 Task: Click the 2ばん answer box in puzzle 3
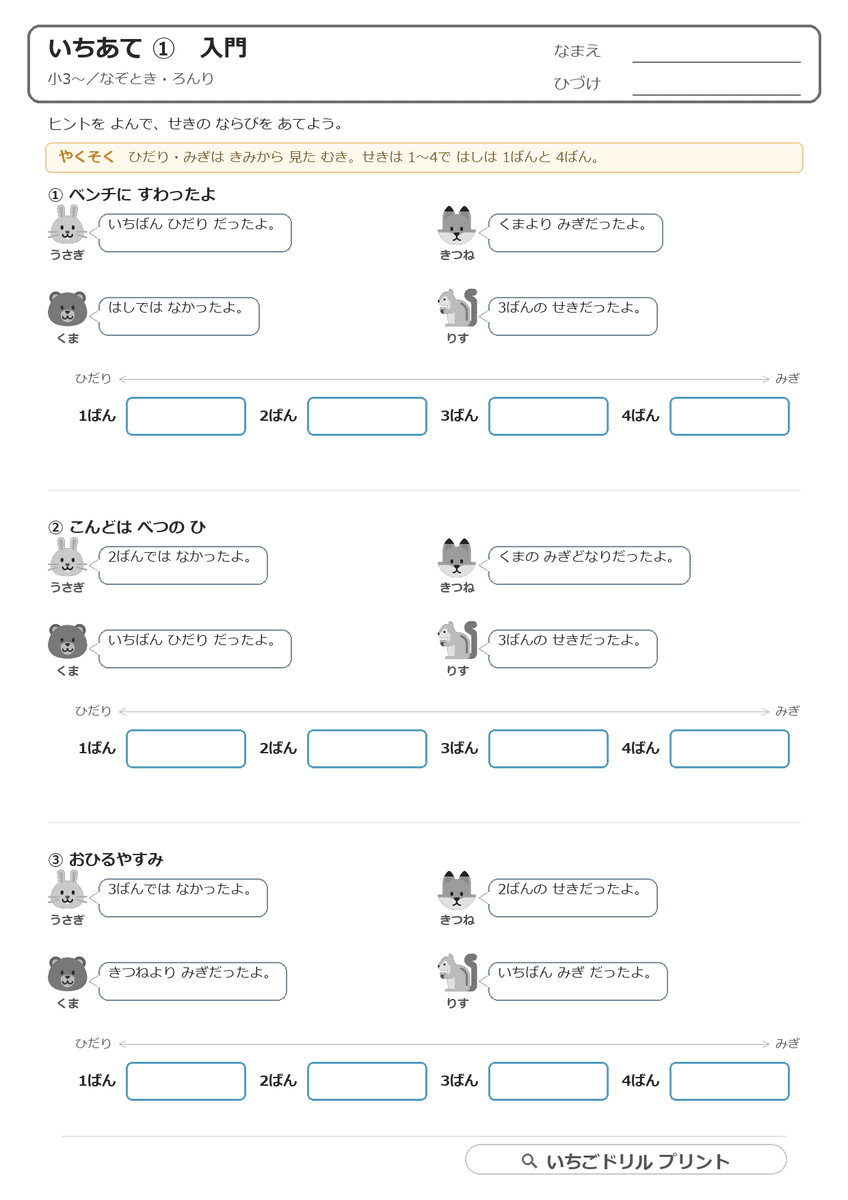coord(367,1081)
